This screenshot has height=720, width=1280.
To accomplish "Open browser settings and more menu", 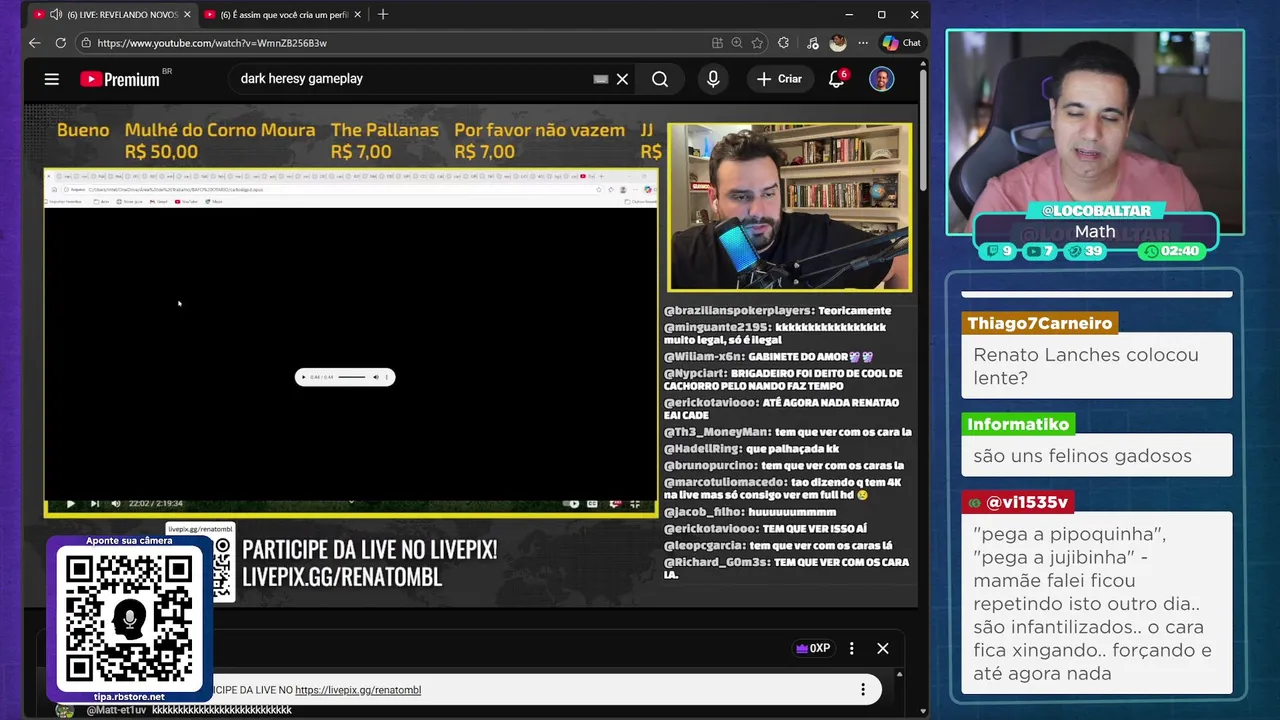I will pyautogui.click(x=863, y=43).
